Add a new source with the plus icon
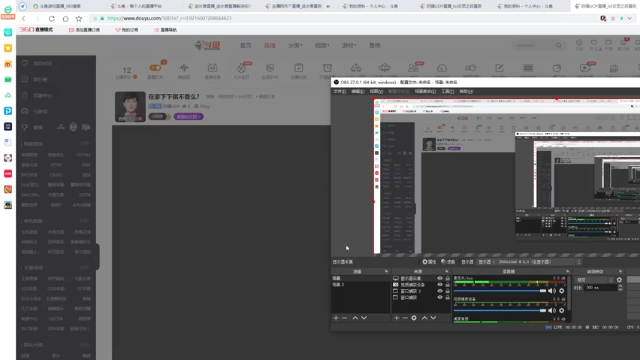The width and height of the screenshot is (640, 360). (x=396, y=318)
